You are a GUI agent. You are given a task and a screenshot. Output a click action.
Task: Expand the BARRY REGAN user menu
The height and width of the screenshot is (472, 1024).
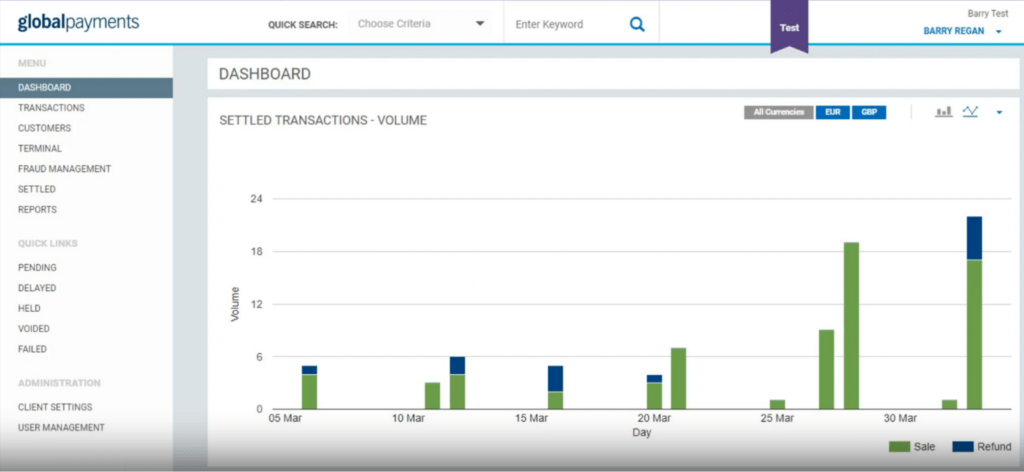[x=962, y=31]
